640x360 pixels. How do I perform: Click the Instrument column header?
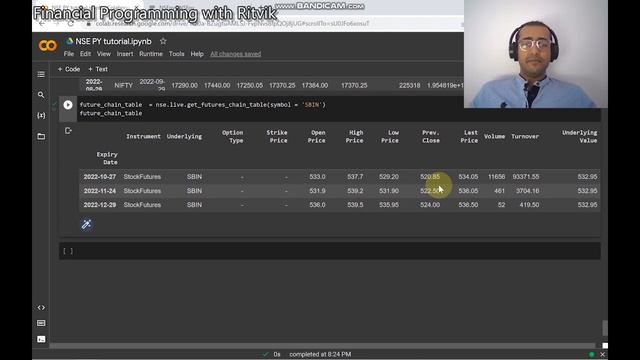click(x=143, y=136)
